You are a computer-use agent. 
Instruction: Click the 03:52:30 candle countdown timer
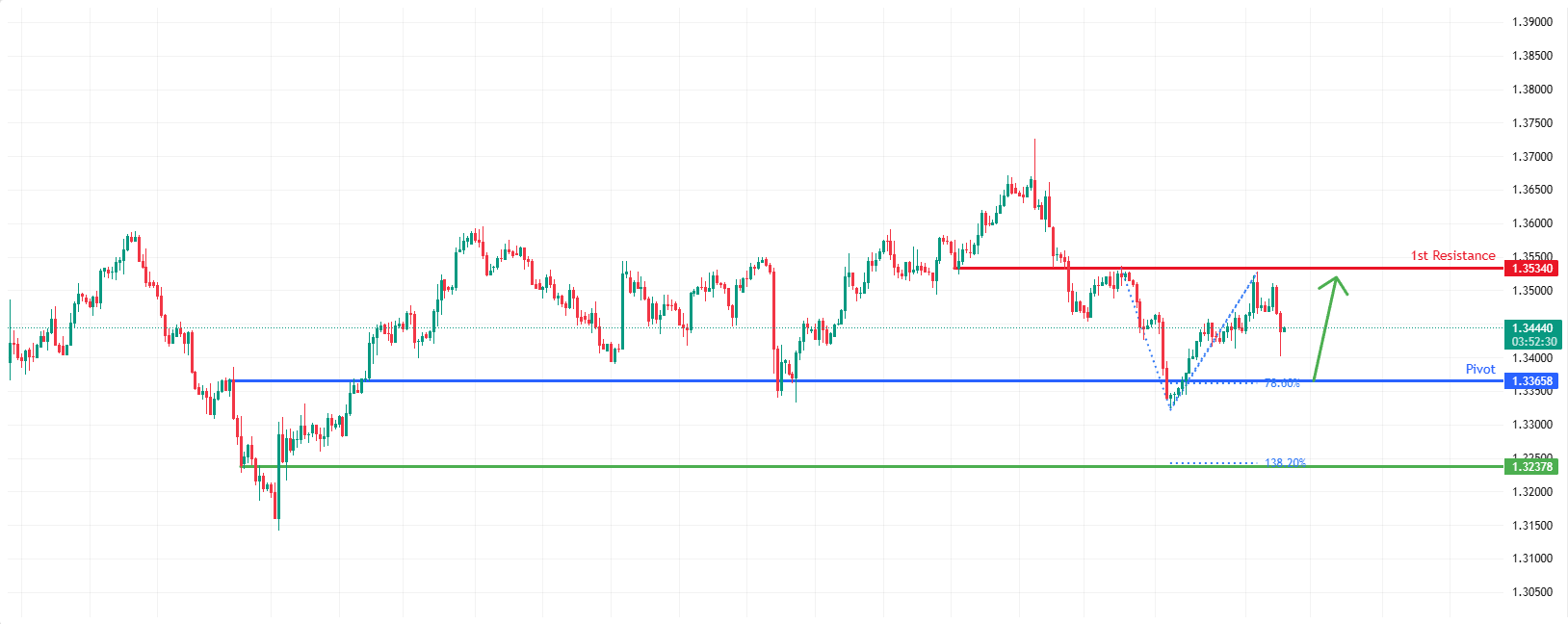click(x=1531, y=342)
